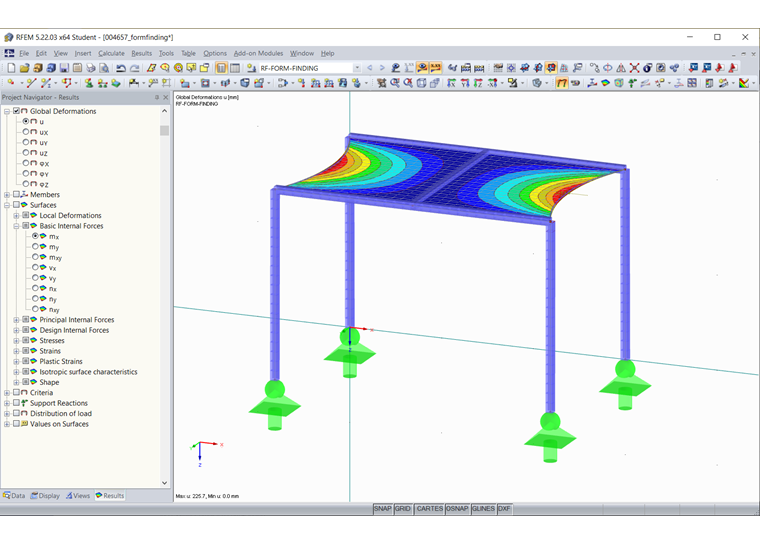Open the RF-FORM-FINDING load case dropdown
Screen dimensions: 760x545
click(357, 68)
